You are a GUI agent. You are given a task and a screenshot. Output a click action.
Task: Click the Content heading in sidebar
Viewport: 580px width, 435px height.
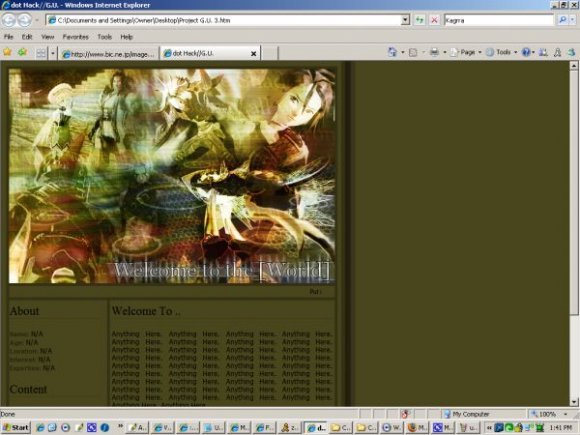(x=28, y=389)
